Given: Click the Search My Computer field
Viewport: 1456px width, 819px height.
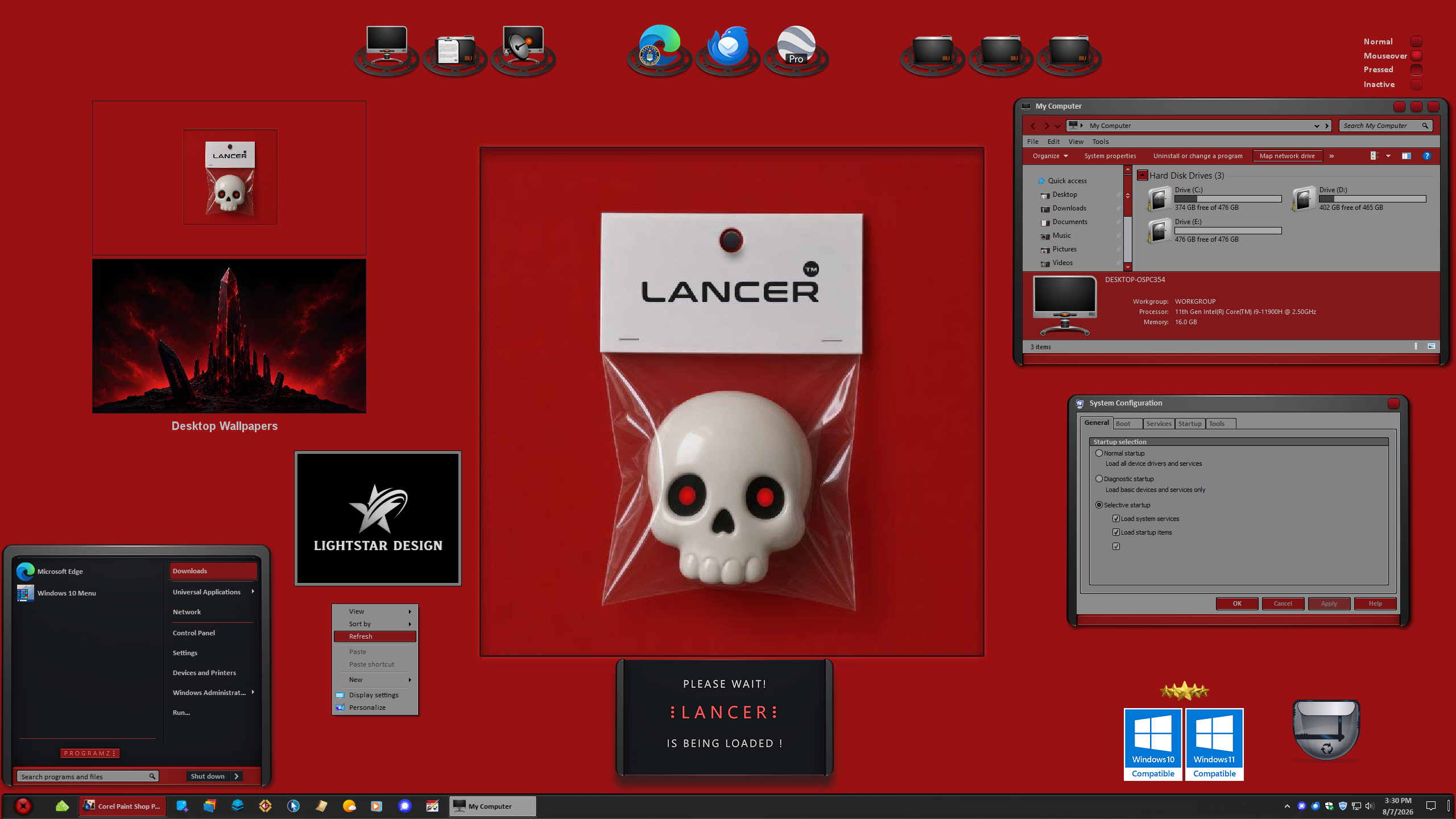Looking at the screenshot, I should (x=1385, y=126).
